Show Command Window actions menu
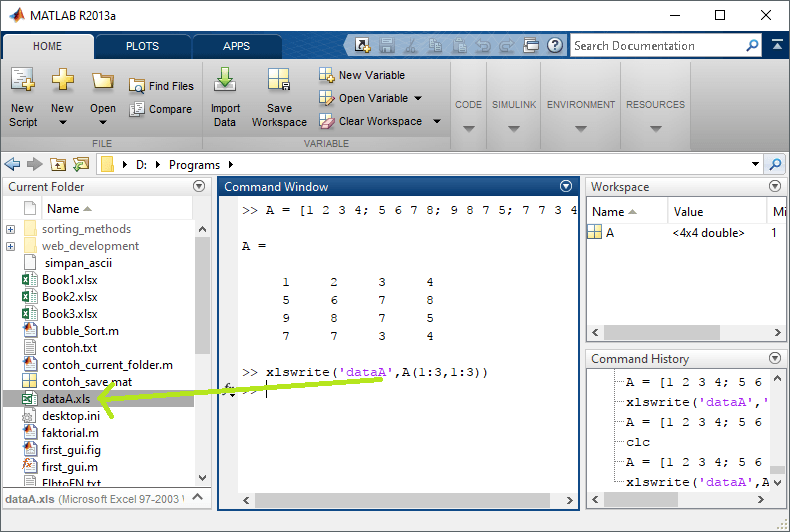 566,186
